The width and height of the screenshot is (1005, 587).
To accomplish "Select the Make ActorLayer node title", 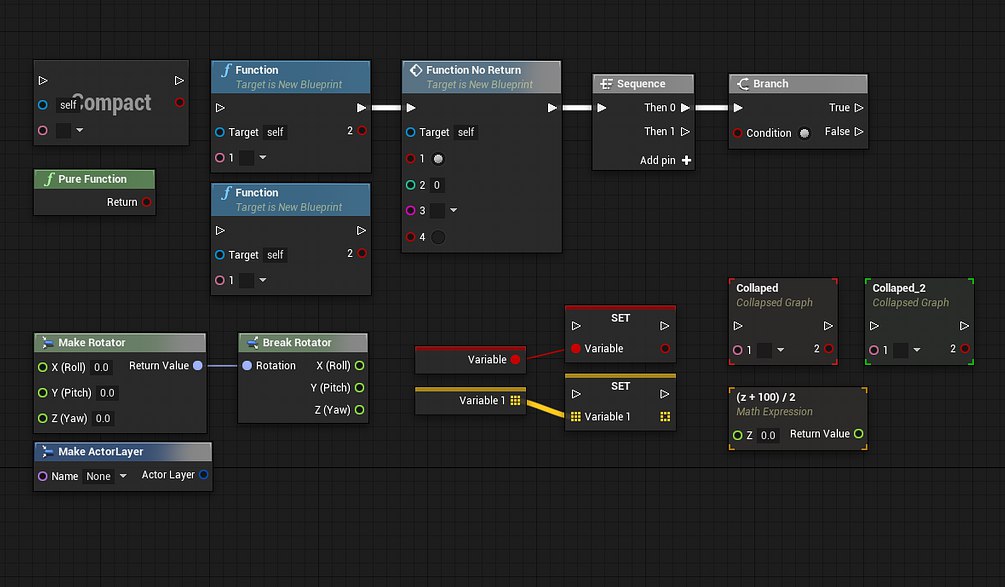I will pyautogui.click(x=101, y=452).
